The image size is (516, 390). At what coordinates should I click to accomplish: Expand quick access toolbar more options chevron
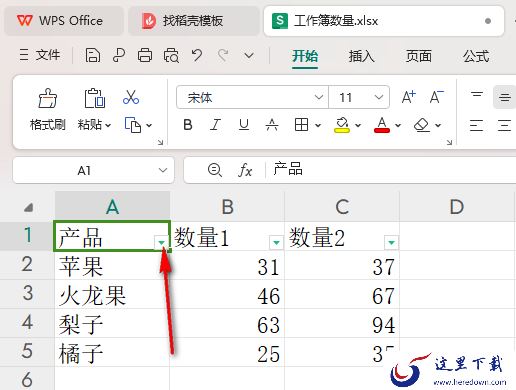[x=249, y=55]
